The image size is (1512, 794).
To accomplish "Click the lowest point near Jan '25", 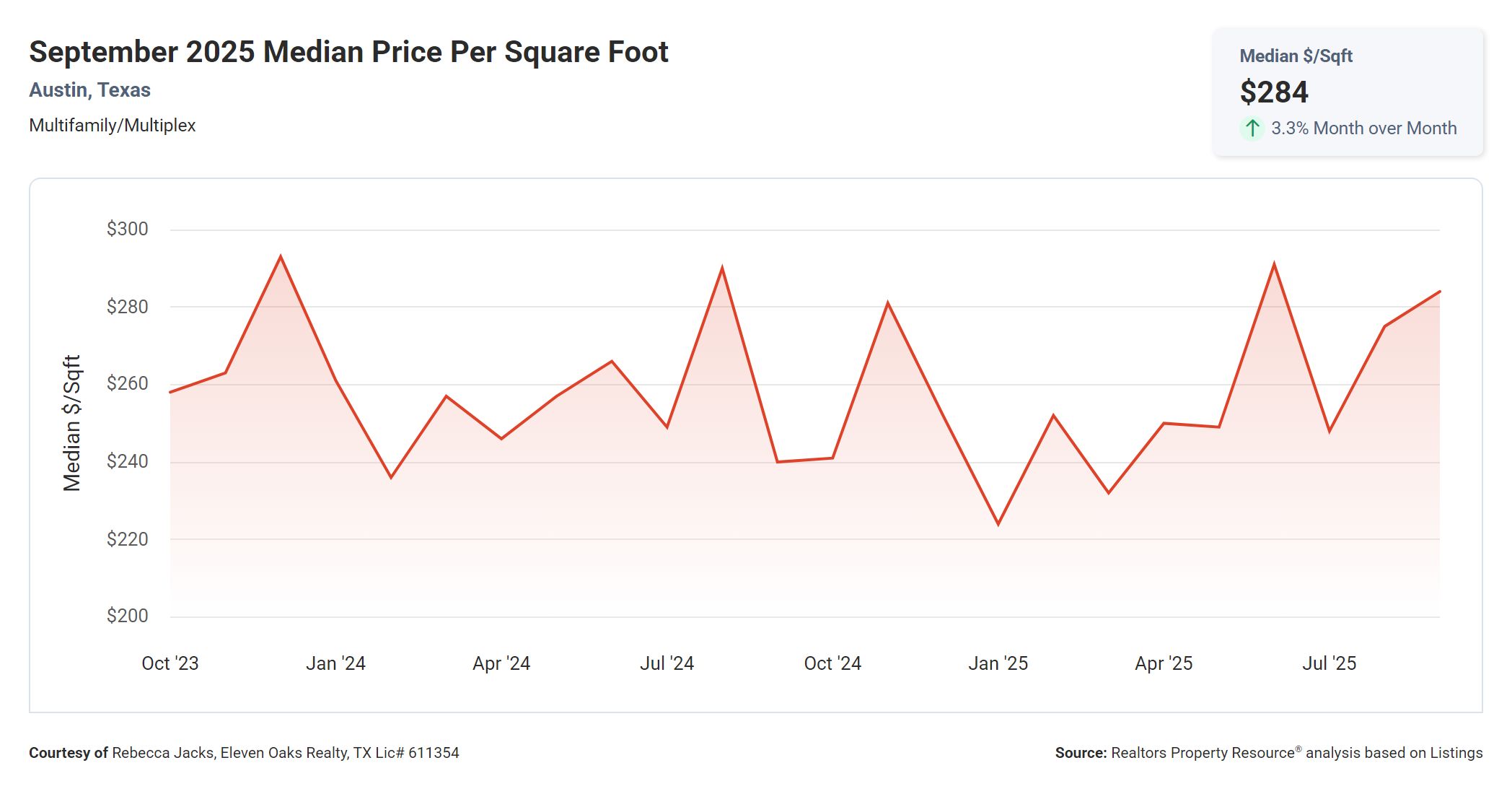I will (x=1000, y=524).
